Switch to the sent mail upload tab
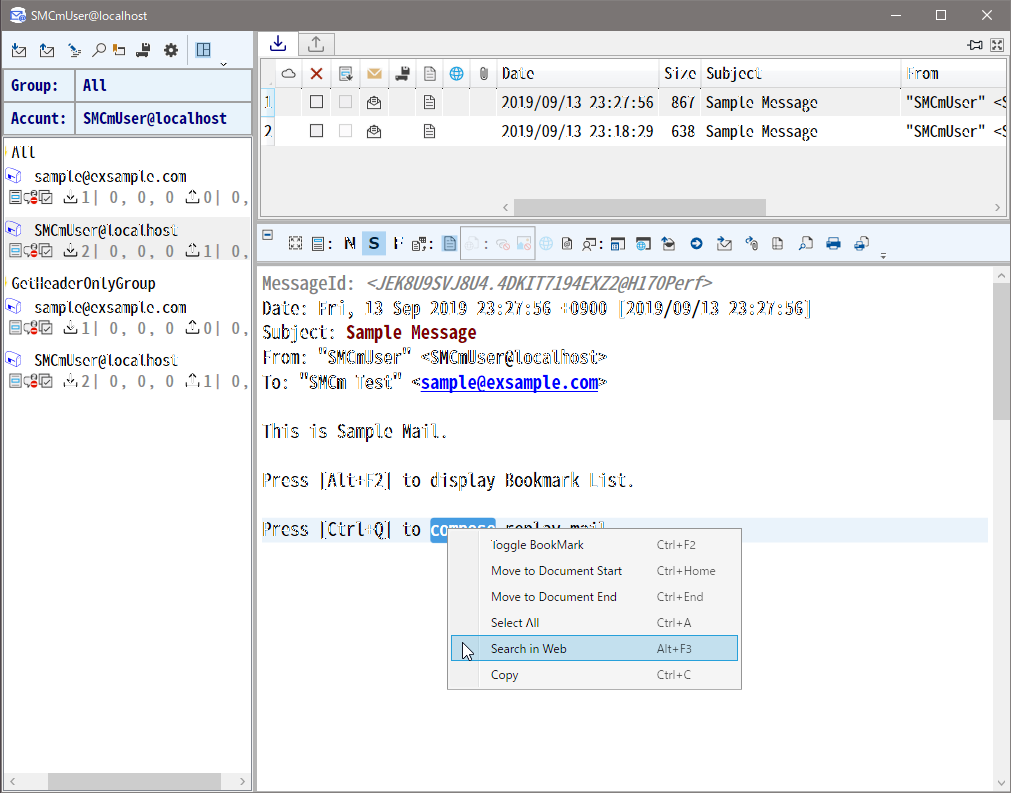This screenshot has width=1011, height=793. (x=316, y=44)
